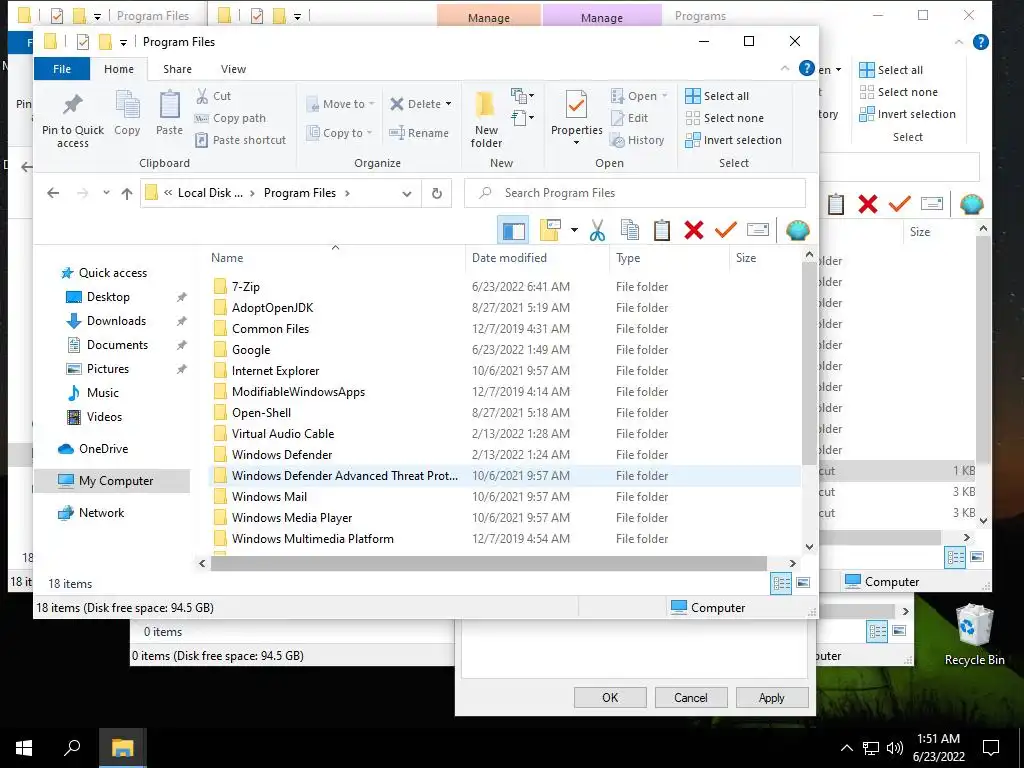Screen dimensions: 1024x768
Task: Click the red X Delete icon in the front window toolbar
Action: click(694, 230)
